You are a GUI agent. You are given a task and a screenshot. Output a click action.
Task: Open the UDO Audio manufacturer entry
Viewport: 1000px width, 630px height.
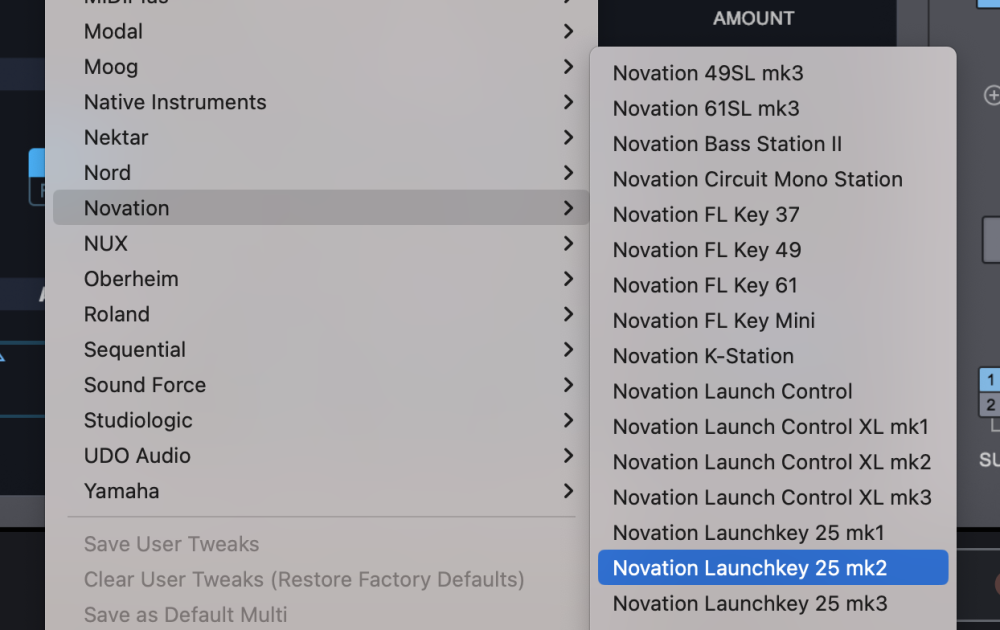137,456
